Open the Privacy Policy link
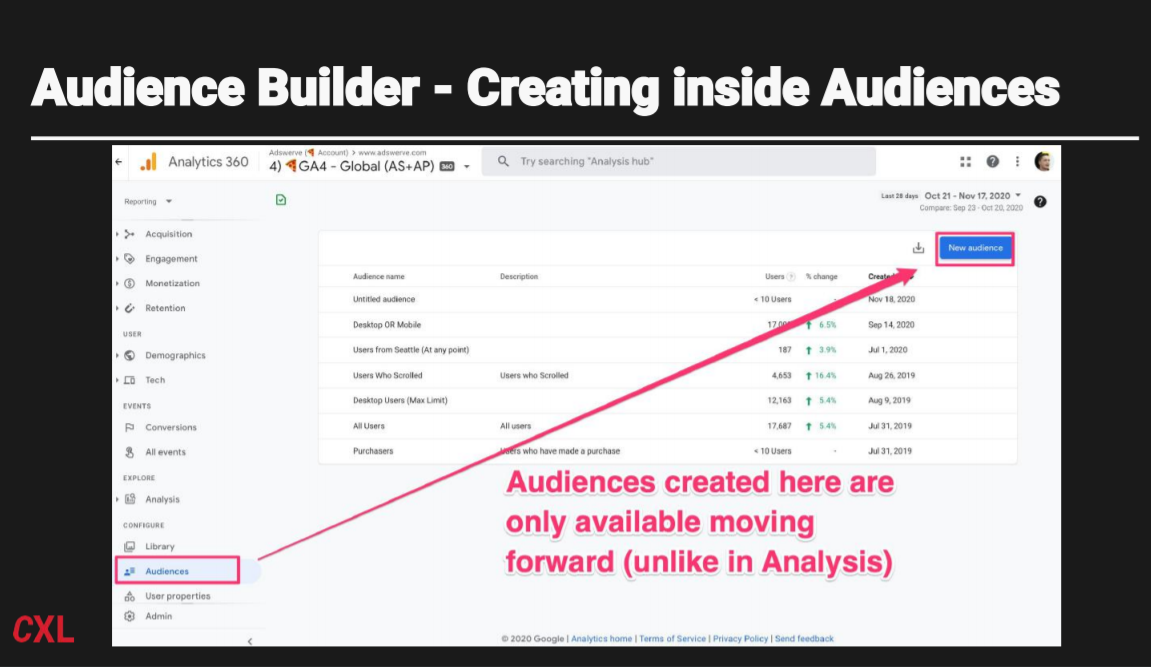 tap(739, 637)
